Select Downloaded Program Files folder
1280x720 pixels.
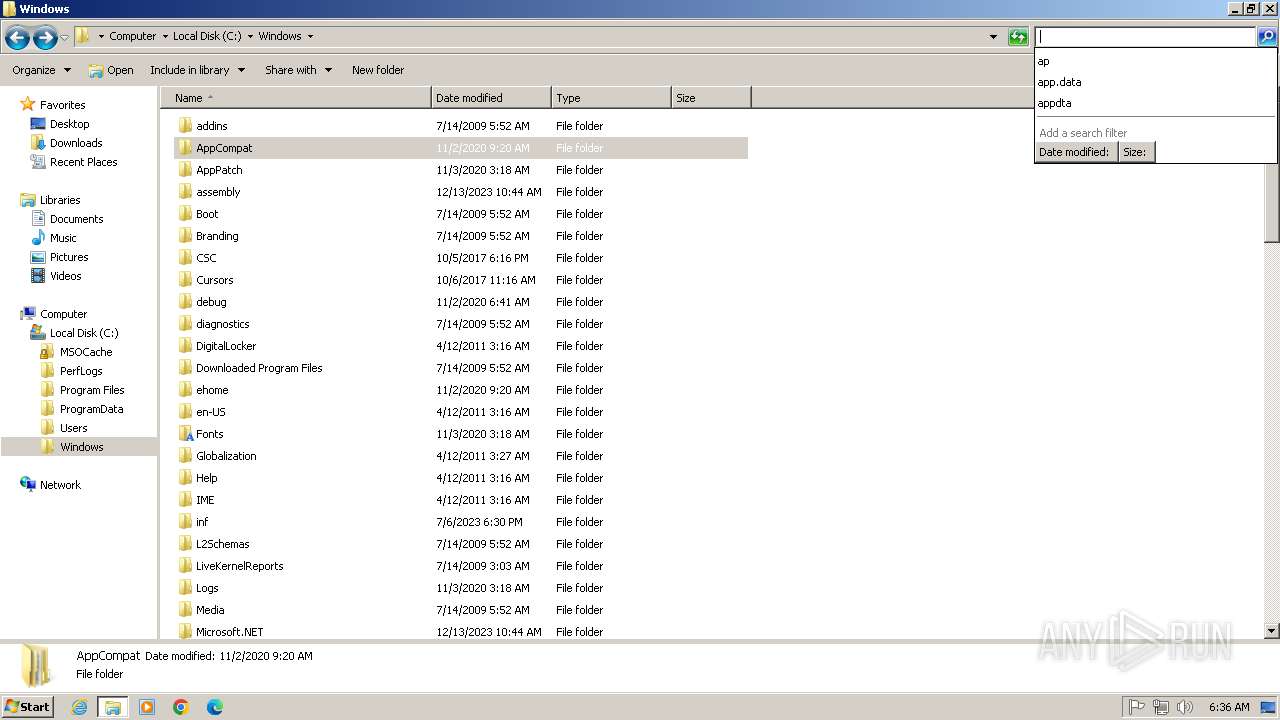259,368
